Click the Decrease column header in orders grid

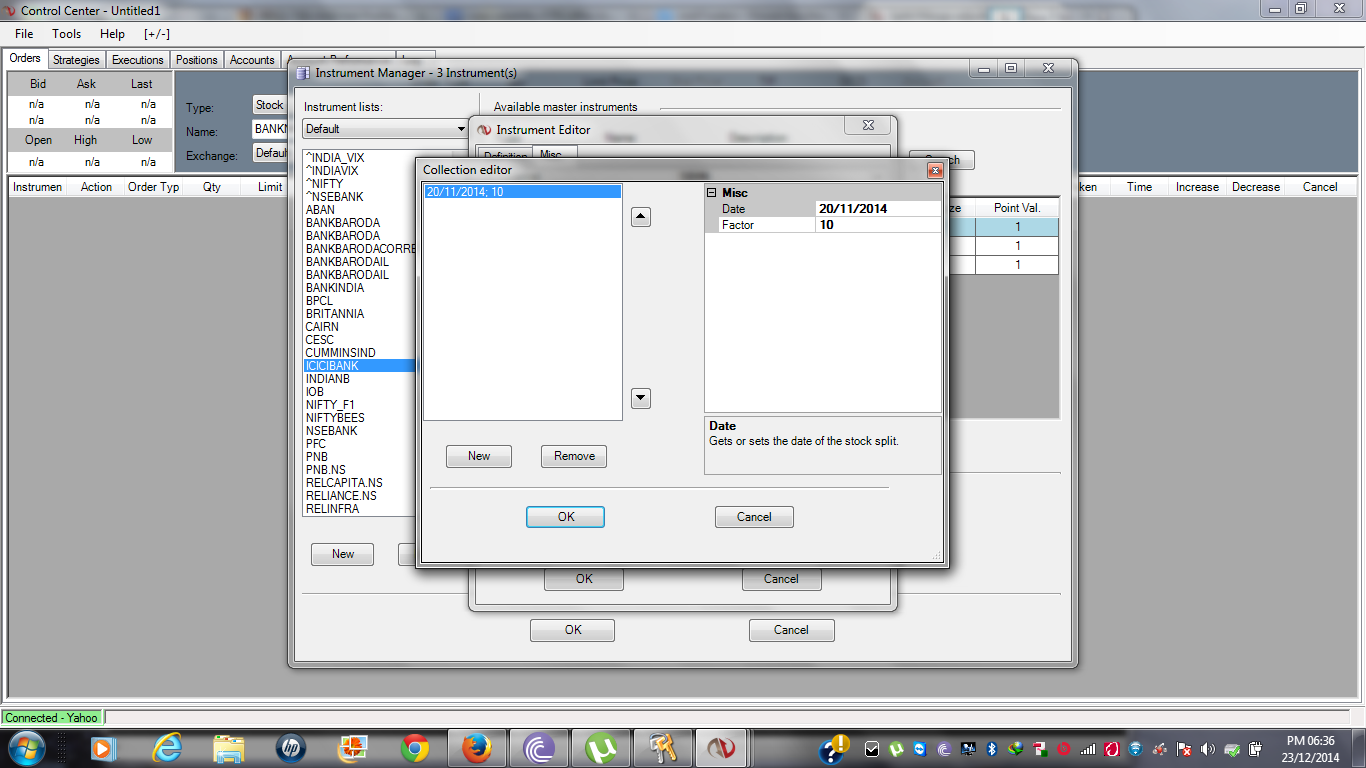1256,187
